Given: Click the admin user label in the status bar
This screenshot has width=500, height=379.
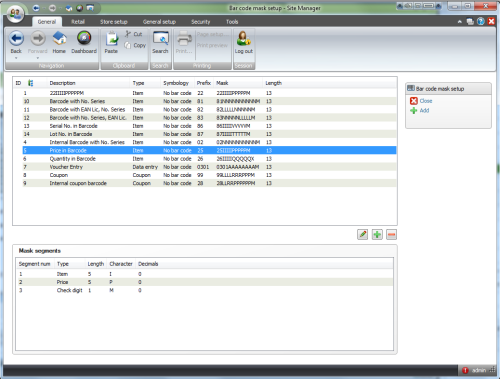Looking at the screenshot, I should pos(479,370).
